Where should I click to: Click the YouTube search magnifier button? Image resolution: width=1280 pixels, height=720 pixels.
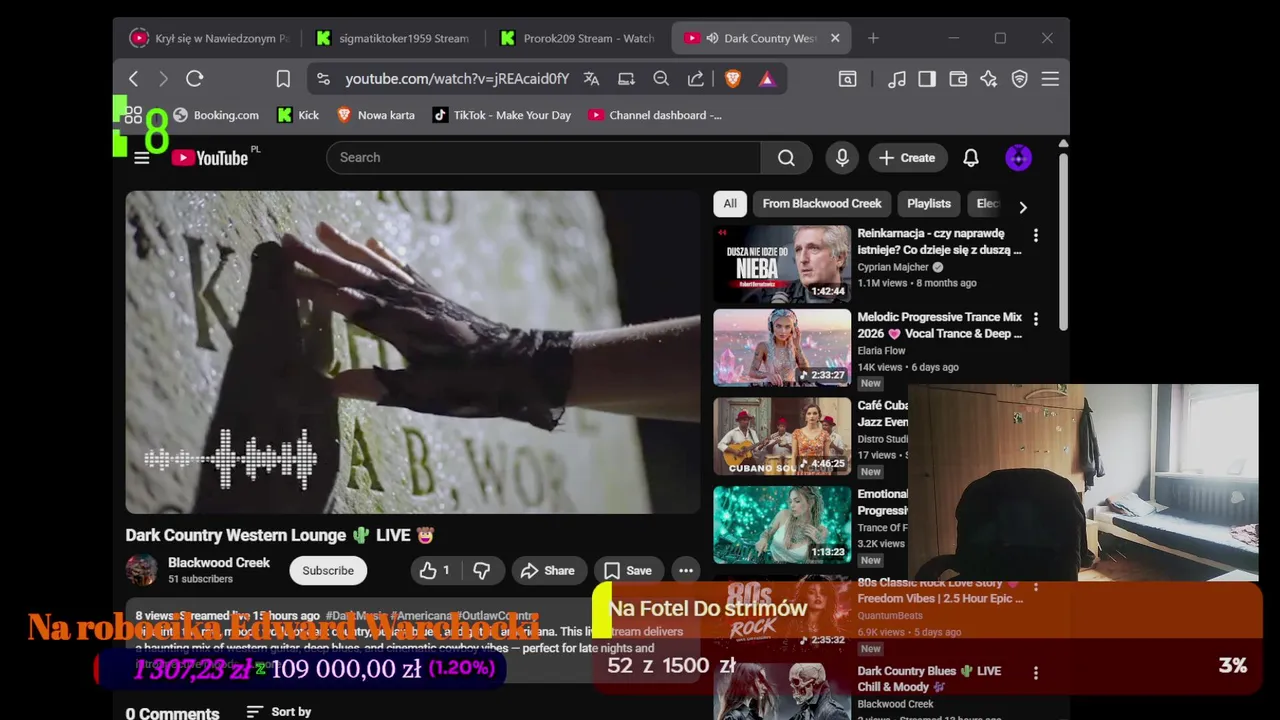[787, 157]
